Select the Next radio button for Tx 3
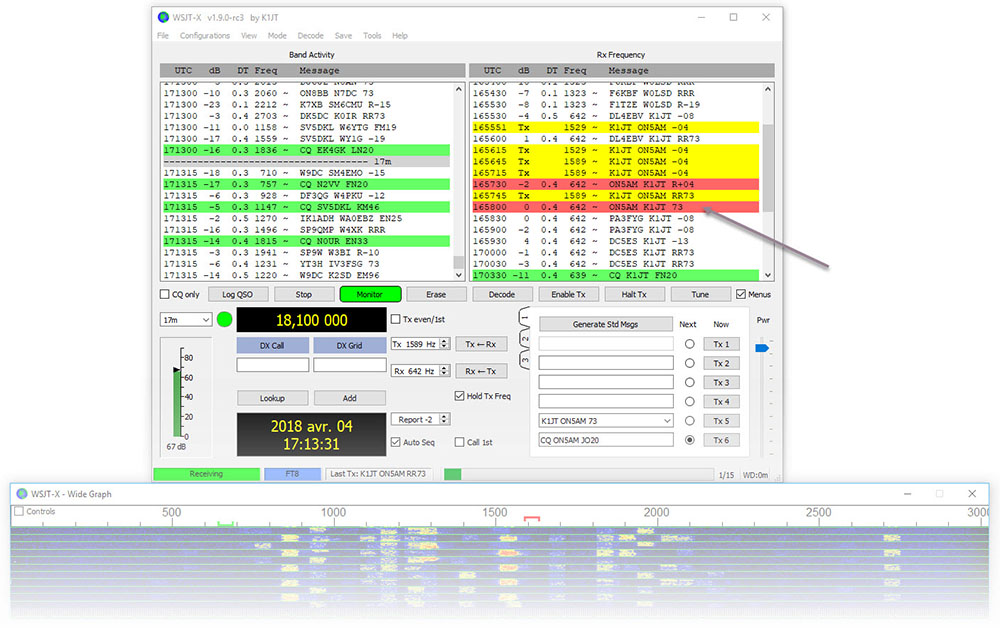Screen dimensions: 1000x628 coord(689,383)
